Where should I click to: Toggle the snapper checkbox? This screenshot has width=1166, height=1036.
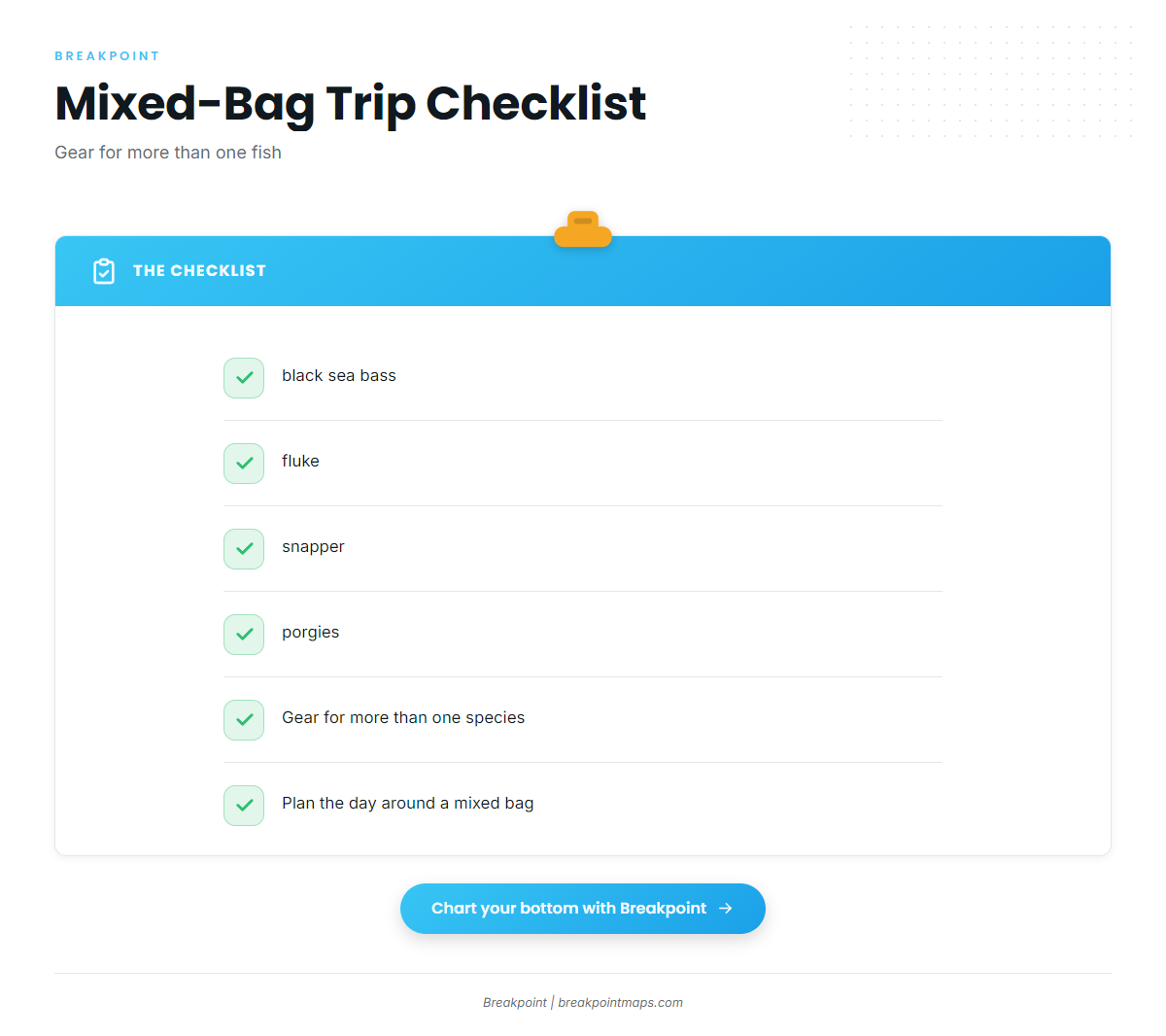coord(244,549)
